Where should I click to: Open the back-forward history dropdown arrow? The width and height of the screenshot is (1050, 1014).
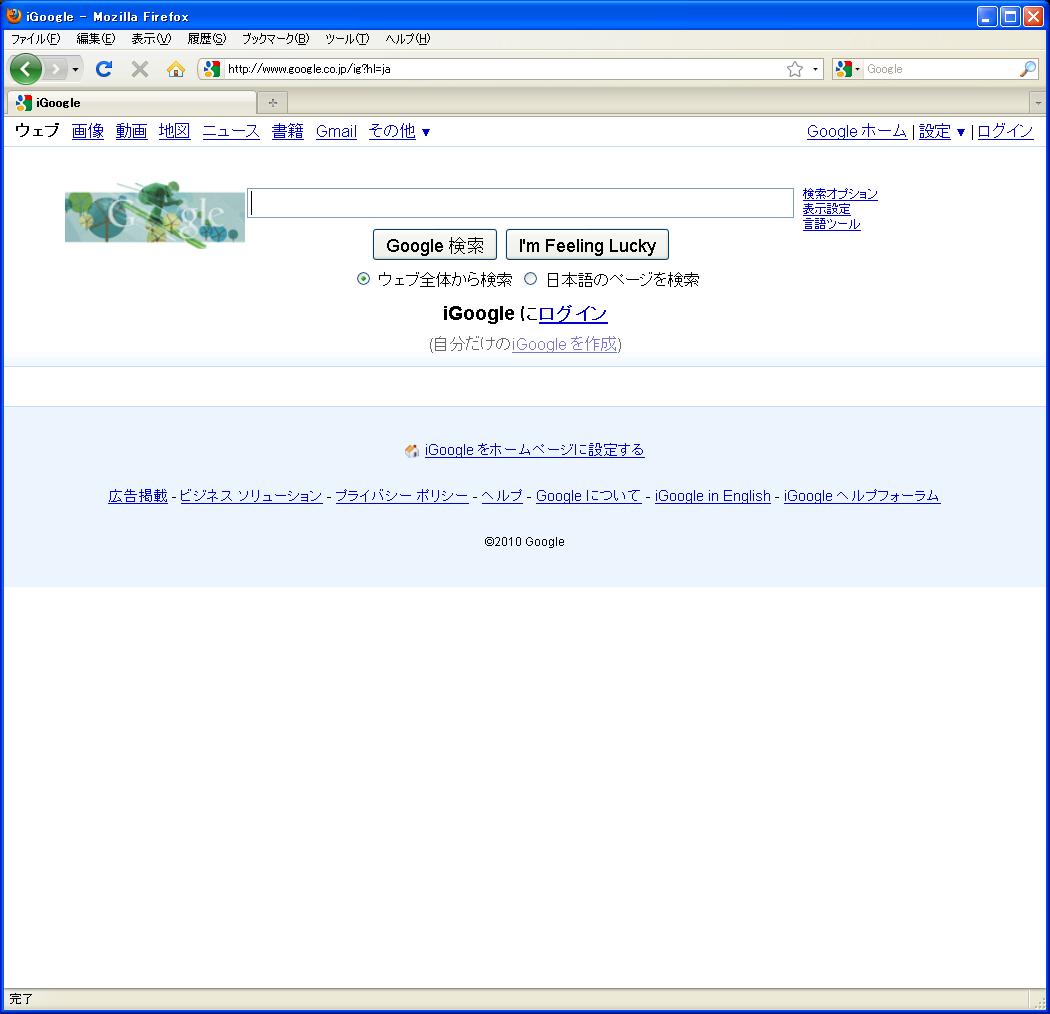tap(76, 69)
